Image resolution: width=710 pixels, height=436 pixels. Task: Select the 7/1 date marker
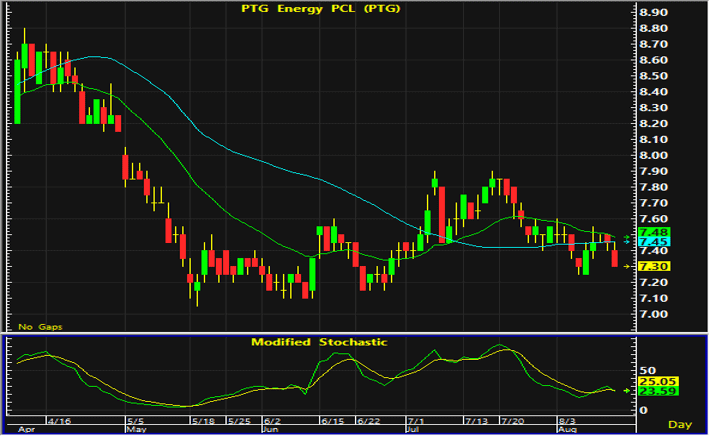(x=415, y=421)
